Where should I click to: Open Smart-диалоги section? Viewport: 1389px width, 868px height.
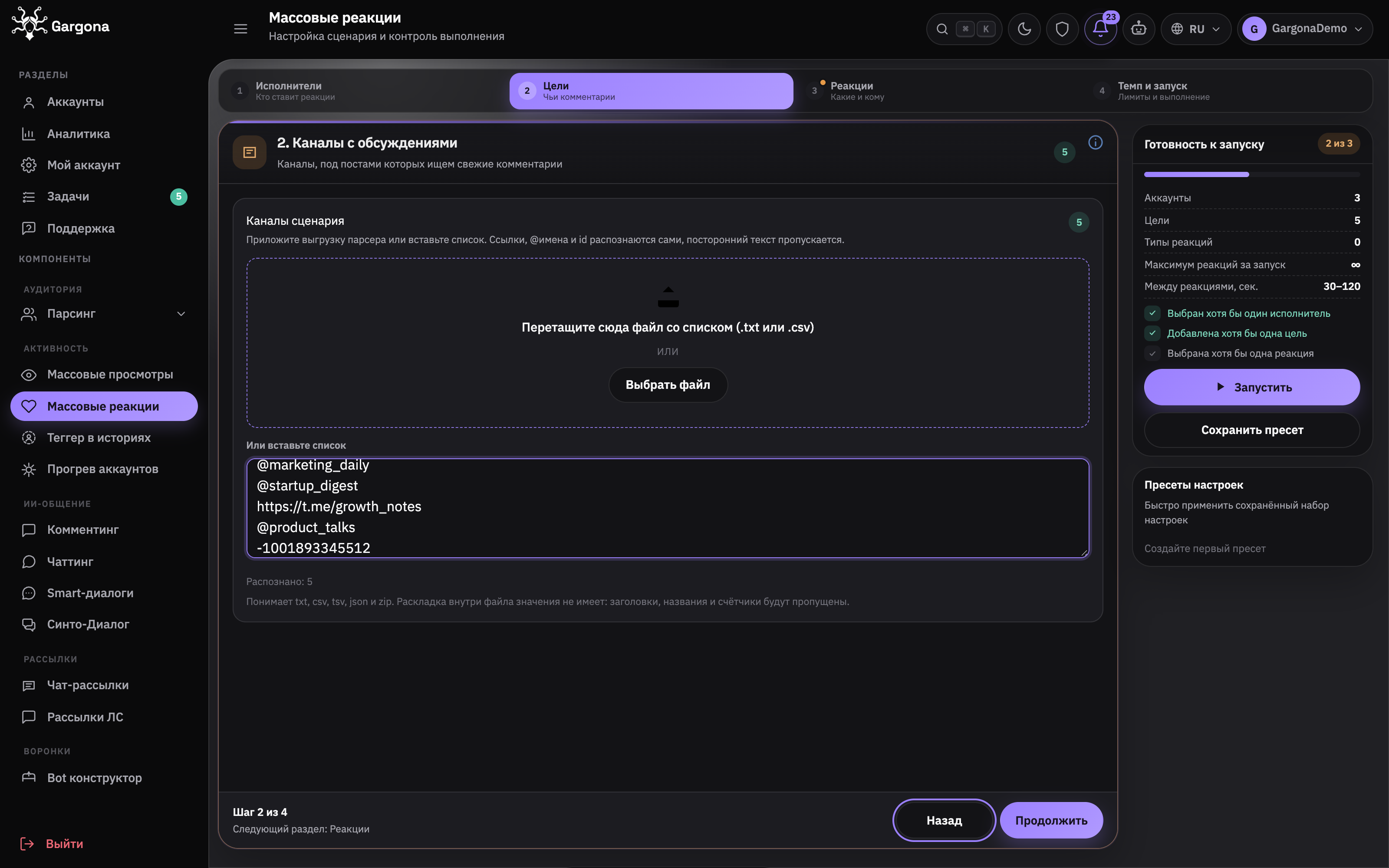104,593
